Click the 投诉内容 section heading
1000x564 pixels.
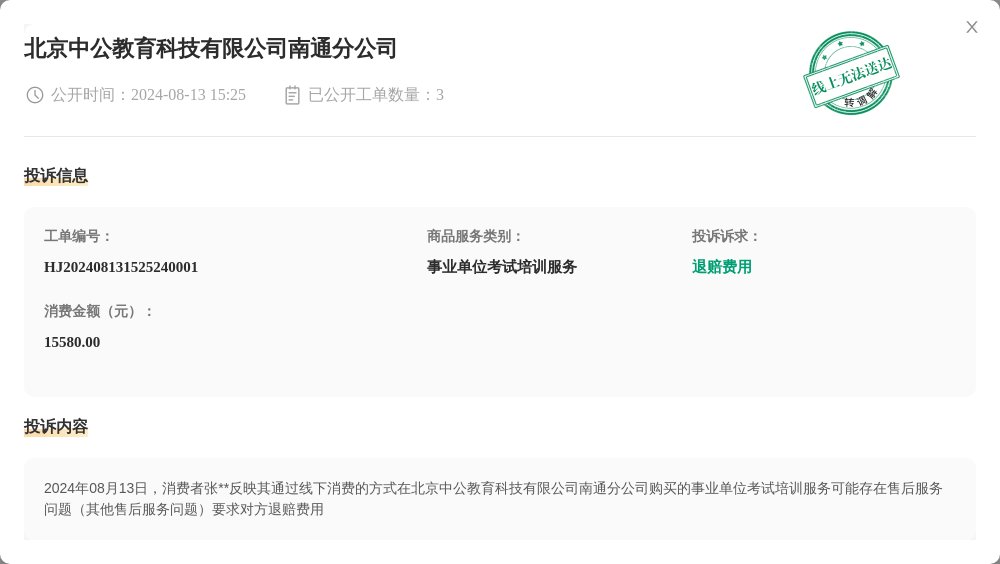pyautogui.click(x=56, y=427)
